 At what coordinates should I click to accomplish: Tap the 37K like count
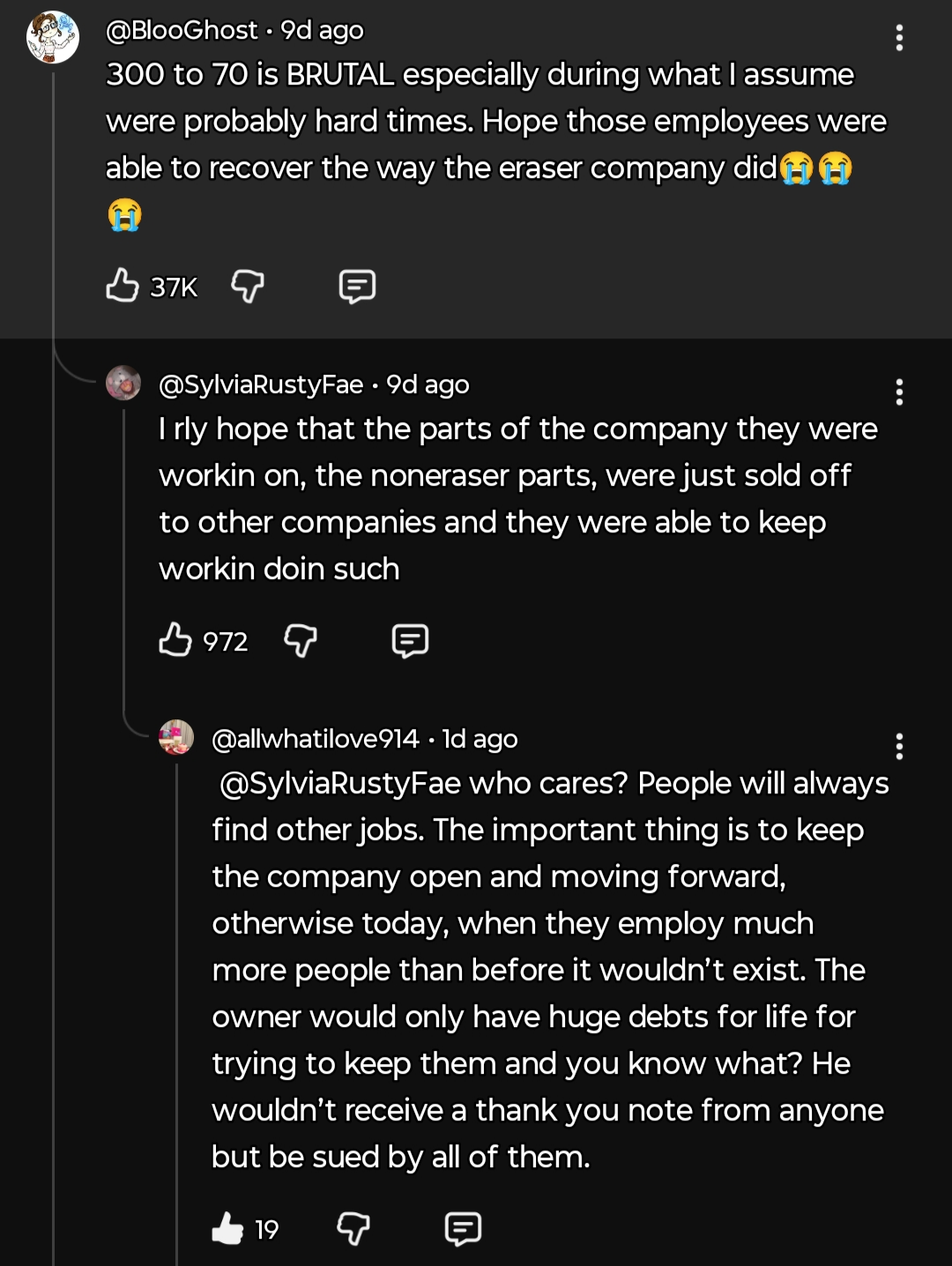coord(174,287)
